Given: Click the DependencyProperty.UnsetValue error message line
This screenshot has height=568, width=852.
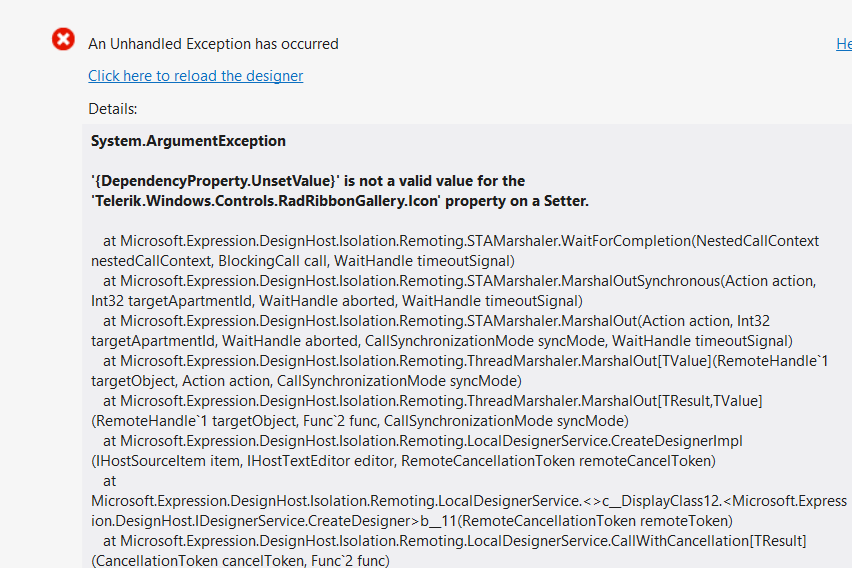Looking at the screenshot, I should click(308, 181).
